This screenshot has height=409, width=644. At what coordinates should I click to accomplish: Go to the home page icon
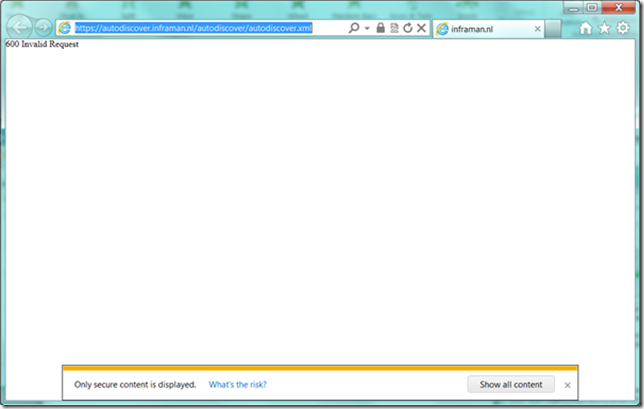[x=586, y=28]
